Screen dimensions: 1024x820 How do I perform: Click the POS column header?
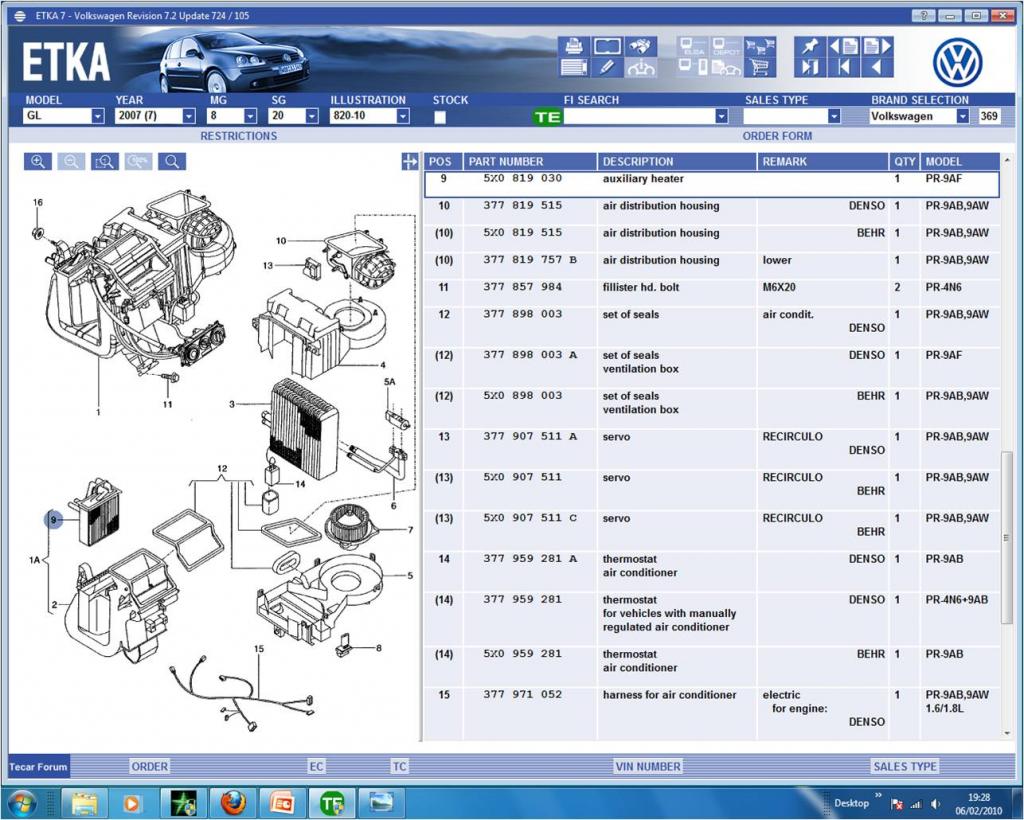pyautogui.click(x=443, y=161)
